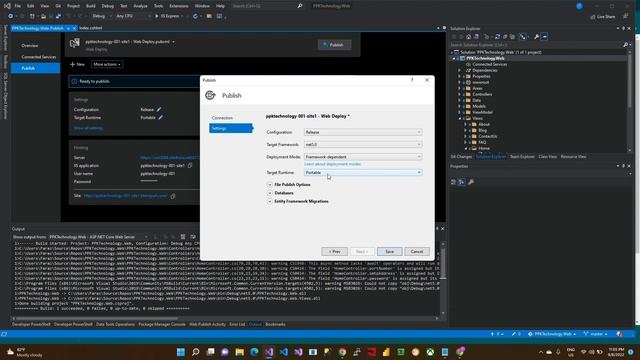Select Overview in the left navigation
Viewport: 640px width, 360px height.
(x=29, y=46)
